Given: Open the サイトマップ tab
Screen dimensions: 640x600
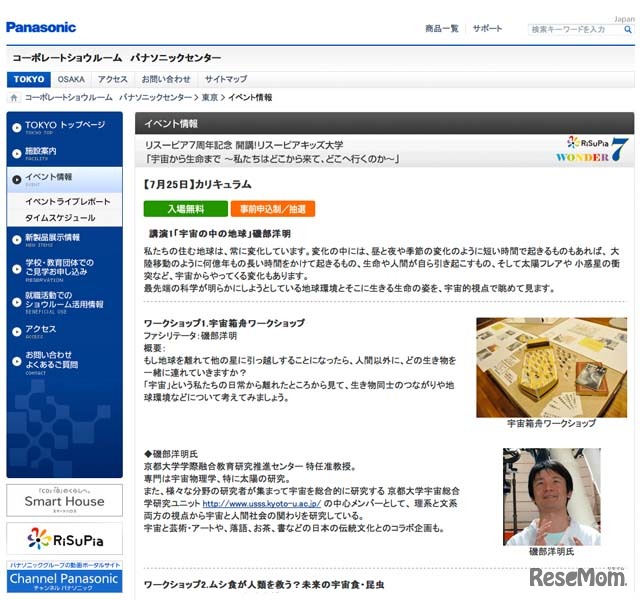Looking at the screenshot, I should pyautogui.click(x=226, y=79).
